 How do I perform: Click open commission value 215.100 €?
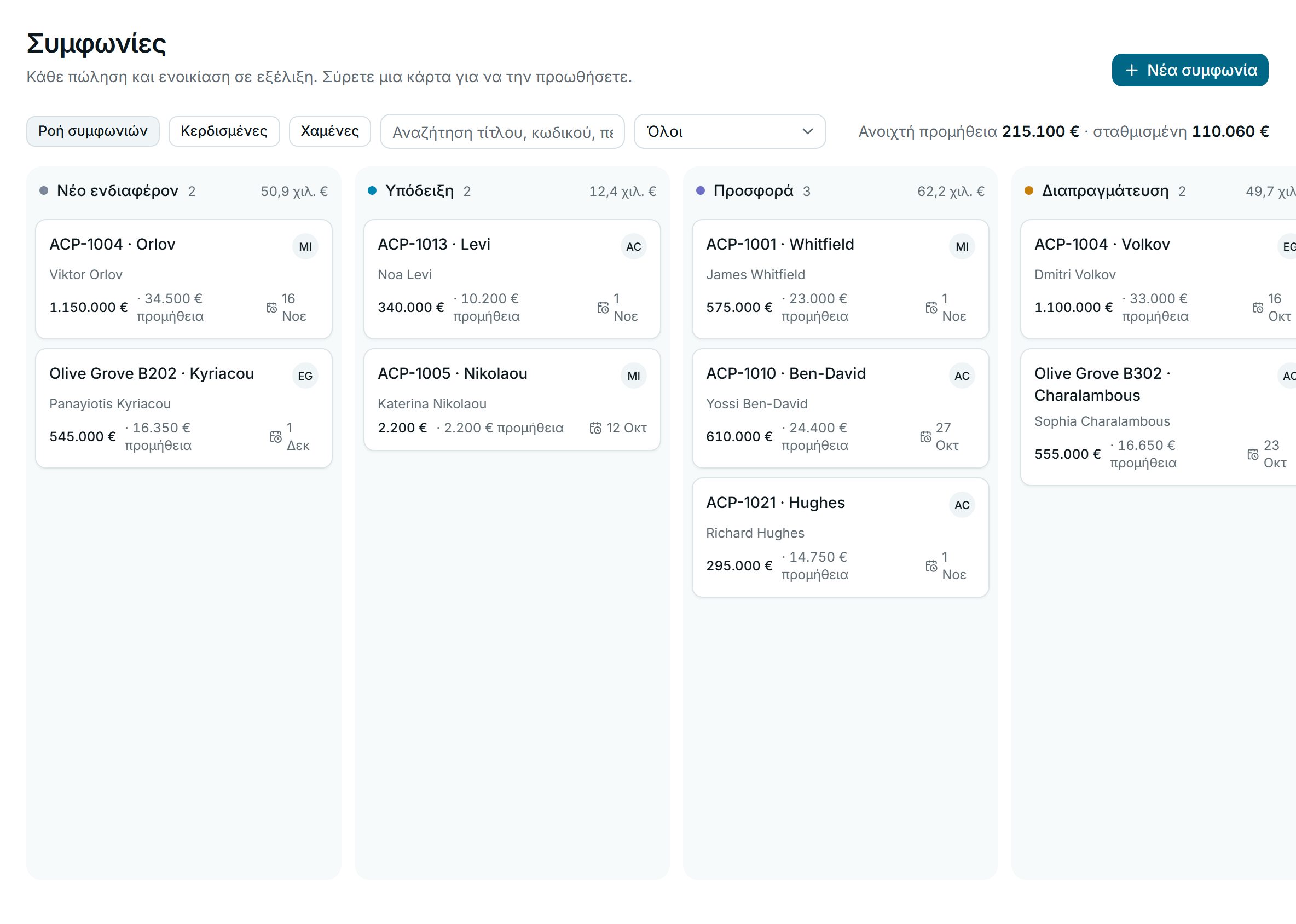(1040, 131)
